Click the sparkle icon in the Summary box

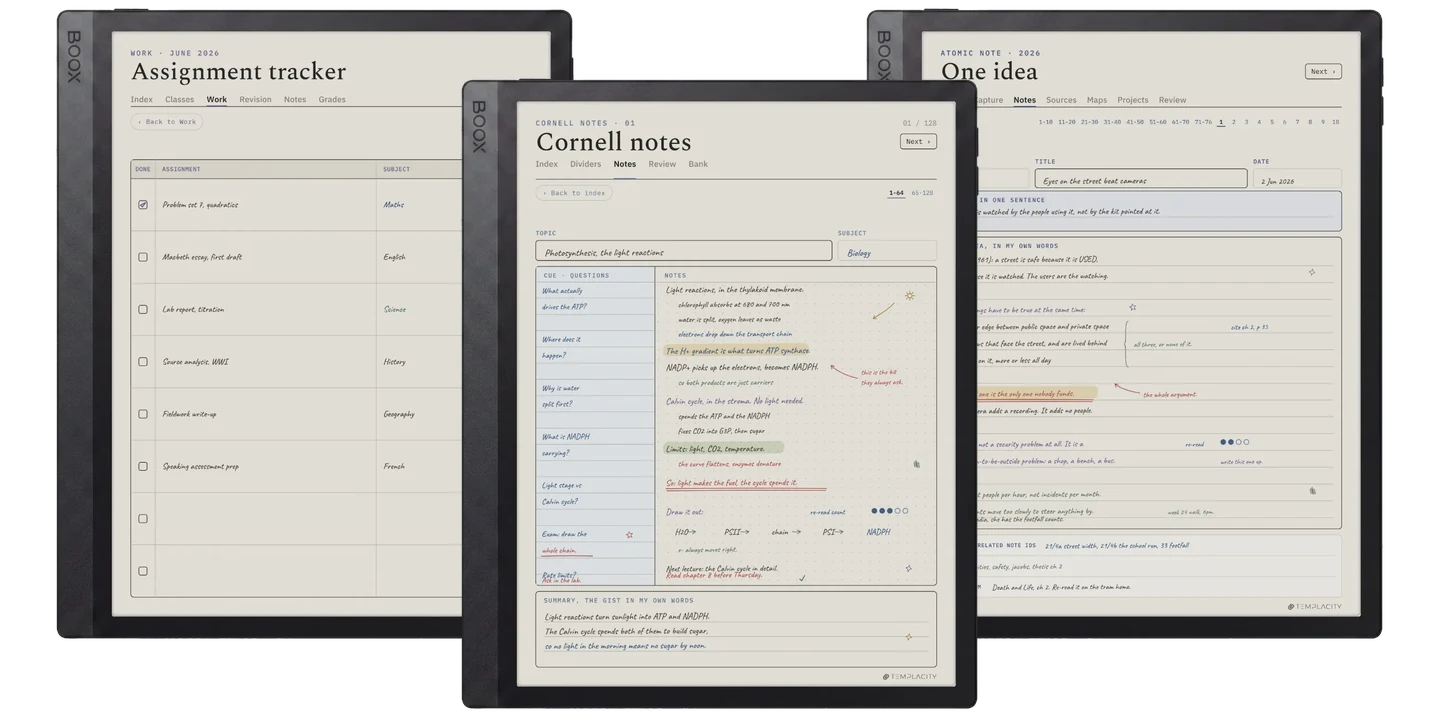[908, 636]
